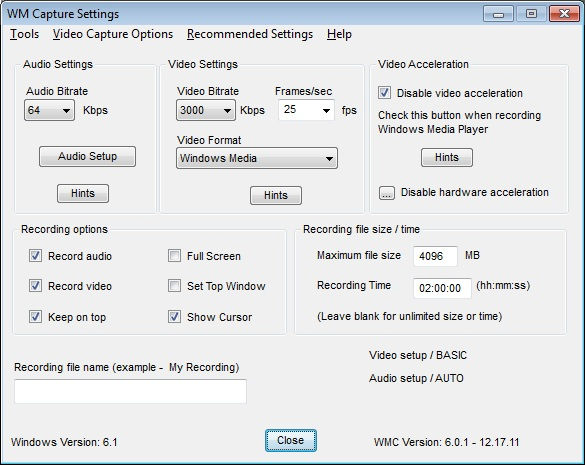Viewport: 585px width, 465px height.
Task: Click the Audio Setup button
Action: 87,156
